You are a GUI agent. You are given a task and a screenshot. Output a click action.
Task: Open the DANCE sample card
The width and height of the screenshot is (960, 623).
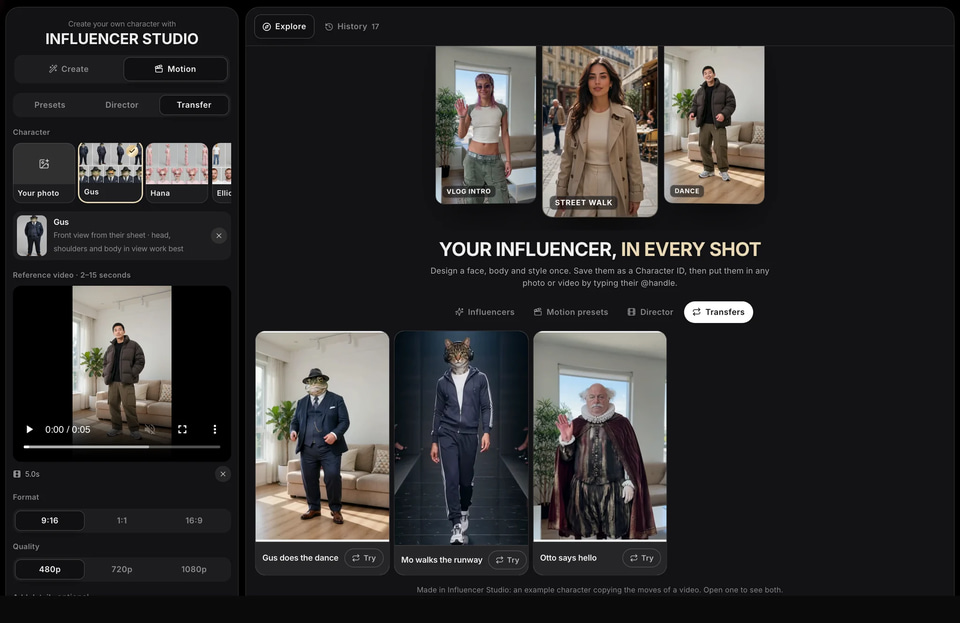point(714,124)
